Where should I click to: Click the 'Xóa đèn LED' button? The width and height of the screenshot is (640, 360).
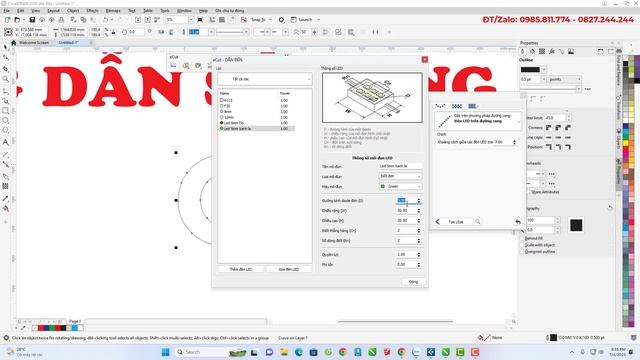tap(289, 269)
